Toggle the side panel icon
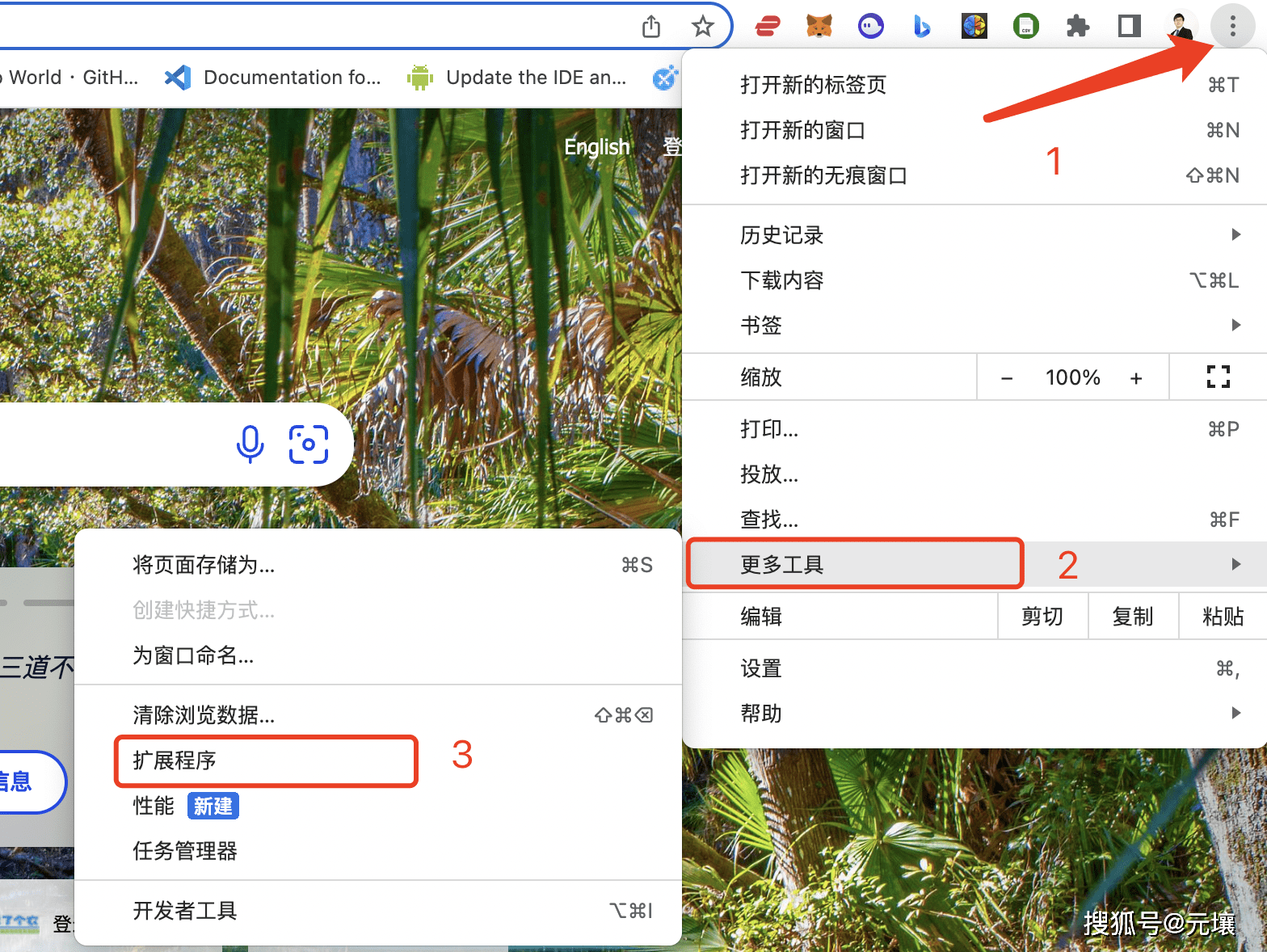 [x=1130, y=27]
